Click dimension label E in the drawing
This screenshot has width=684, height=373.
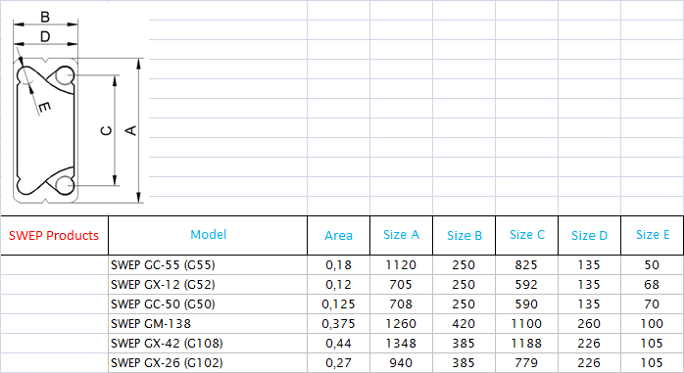pos(44,107)
